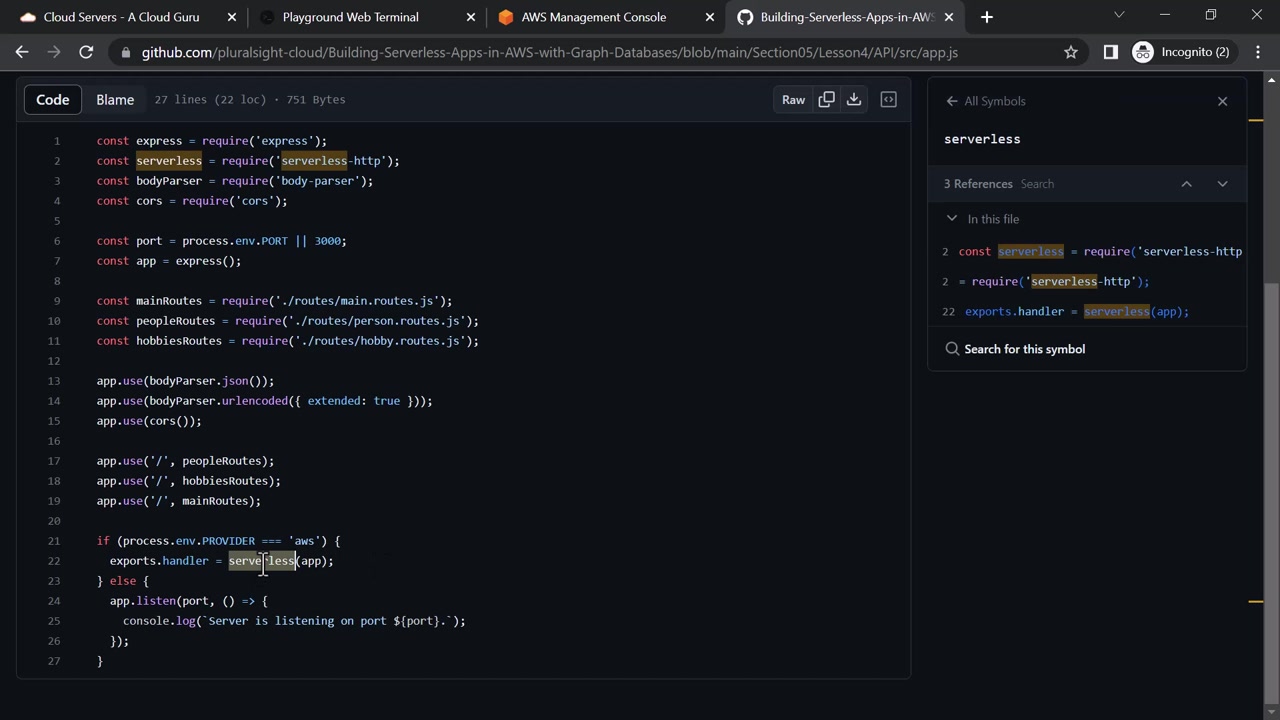
Task: Open a new browser tab
Action: pyautogui.click(x=986, y=17)
